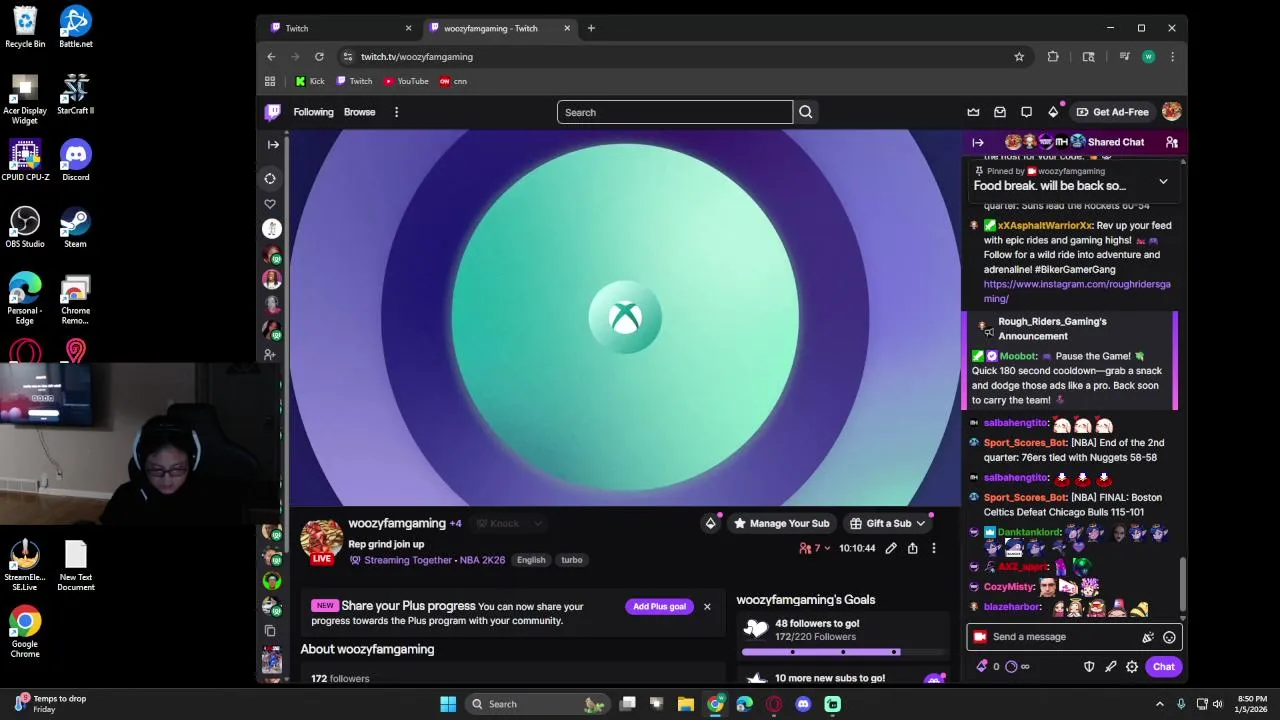Open a new browser tab
Screen dimensions: 1280x720
[x=591, y=28]
